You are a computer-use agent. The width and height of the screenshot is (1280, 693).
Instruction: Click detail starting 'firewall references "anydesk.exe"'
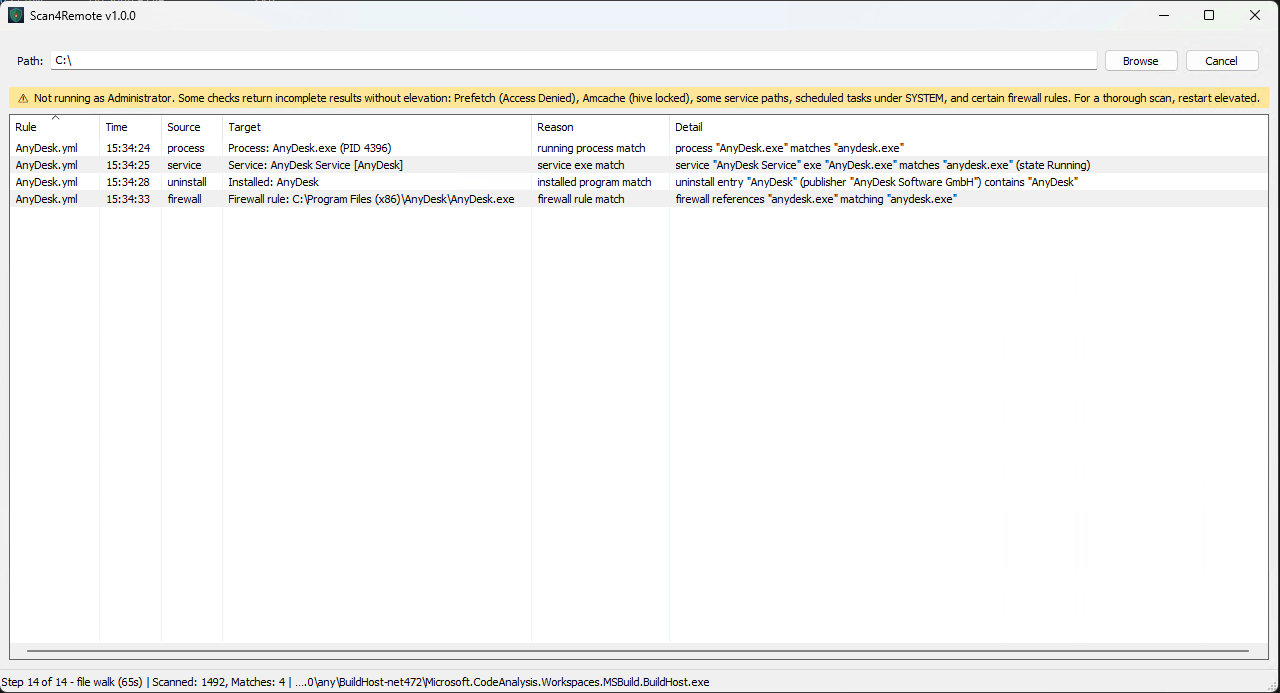point(816,199)
